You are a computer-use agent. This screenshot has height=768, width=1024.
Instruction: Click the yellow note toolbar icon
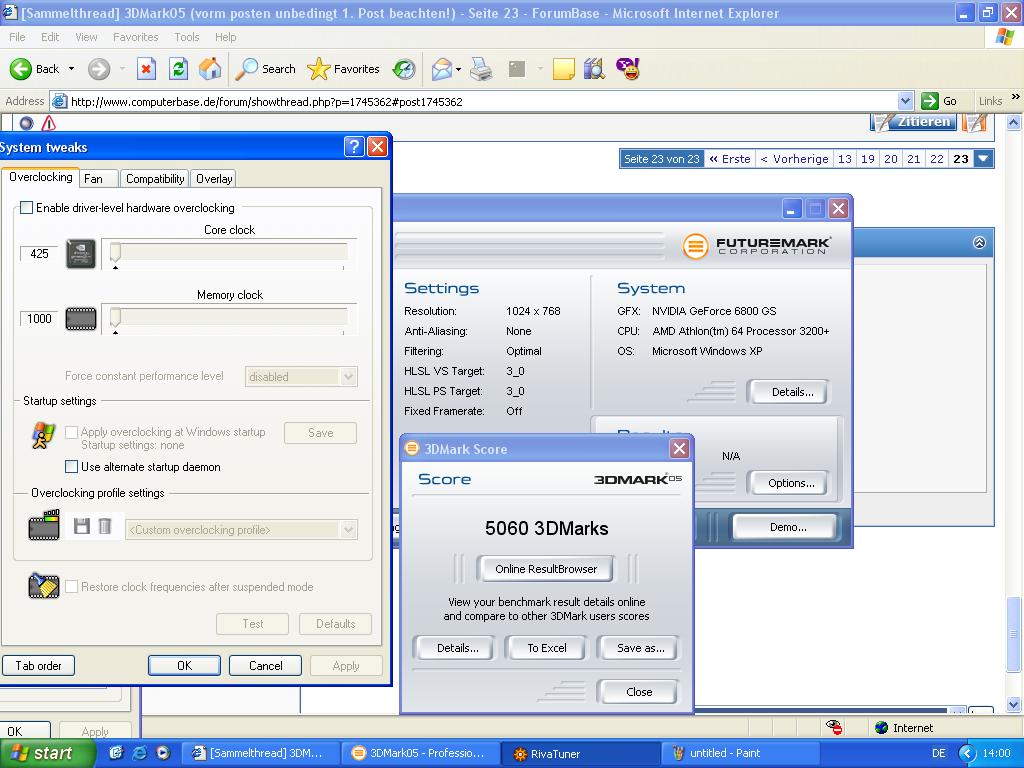tap(563, 69)
